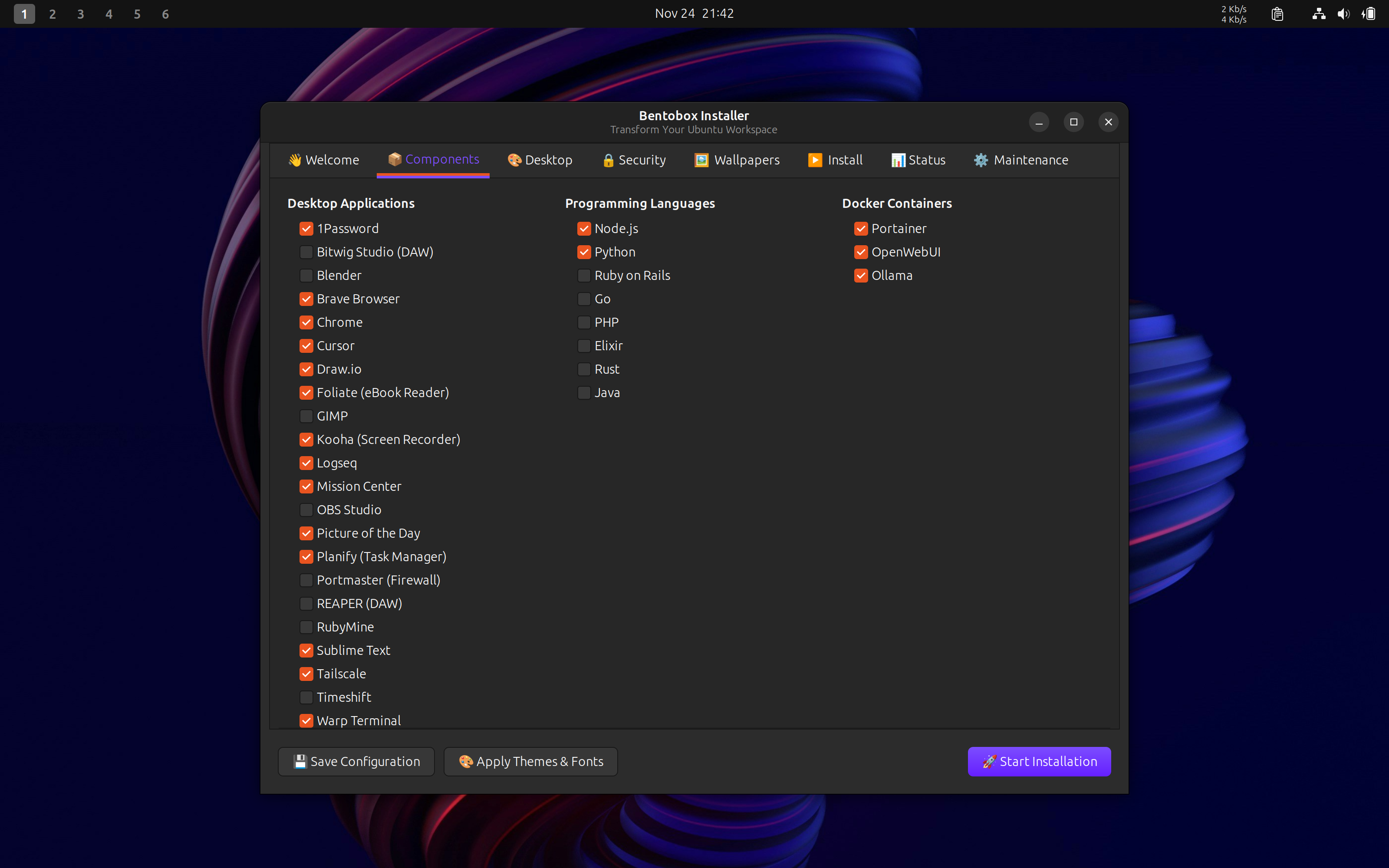This screenshot has height=868, width=1389.
Task: Click the network tree icon in the top bar
Action: [1318, 14]
